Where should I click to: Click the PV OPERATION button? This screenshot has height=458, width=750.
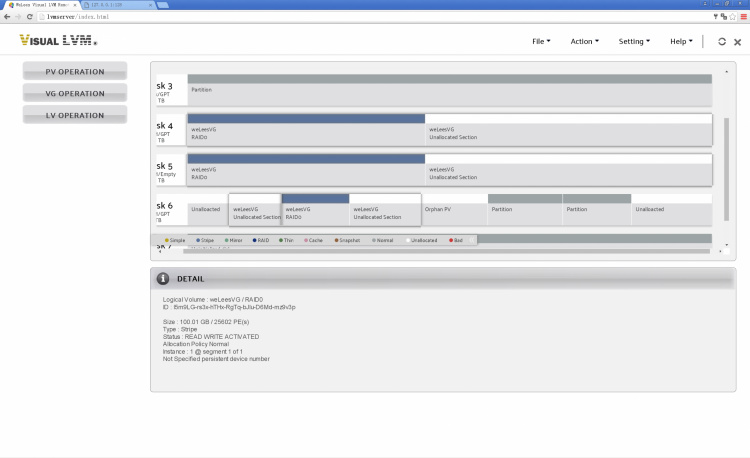tap(75, 71)
